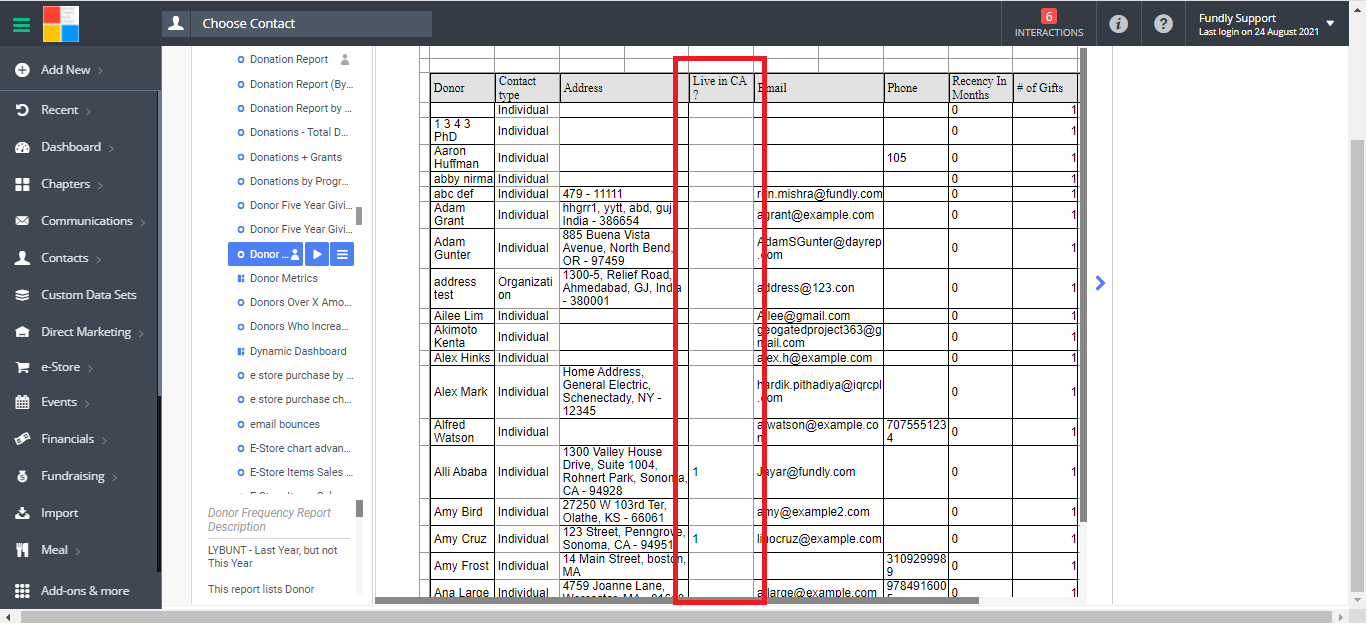Open the Choose Contact person icon
The height and width of the screenshot is (625, 1368).
tap(176, 23)
